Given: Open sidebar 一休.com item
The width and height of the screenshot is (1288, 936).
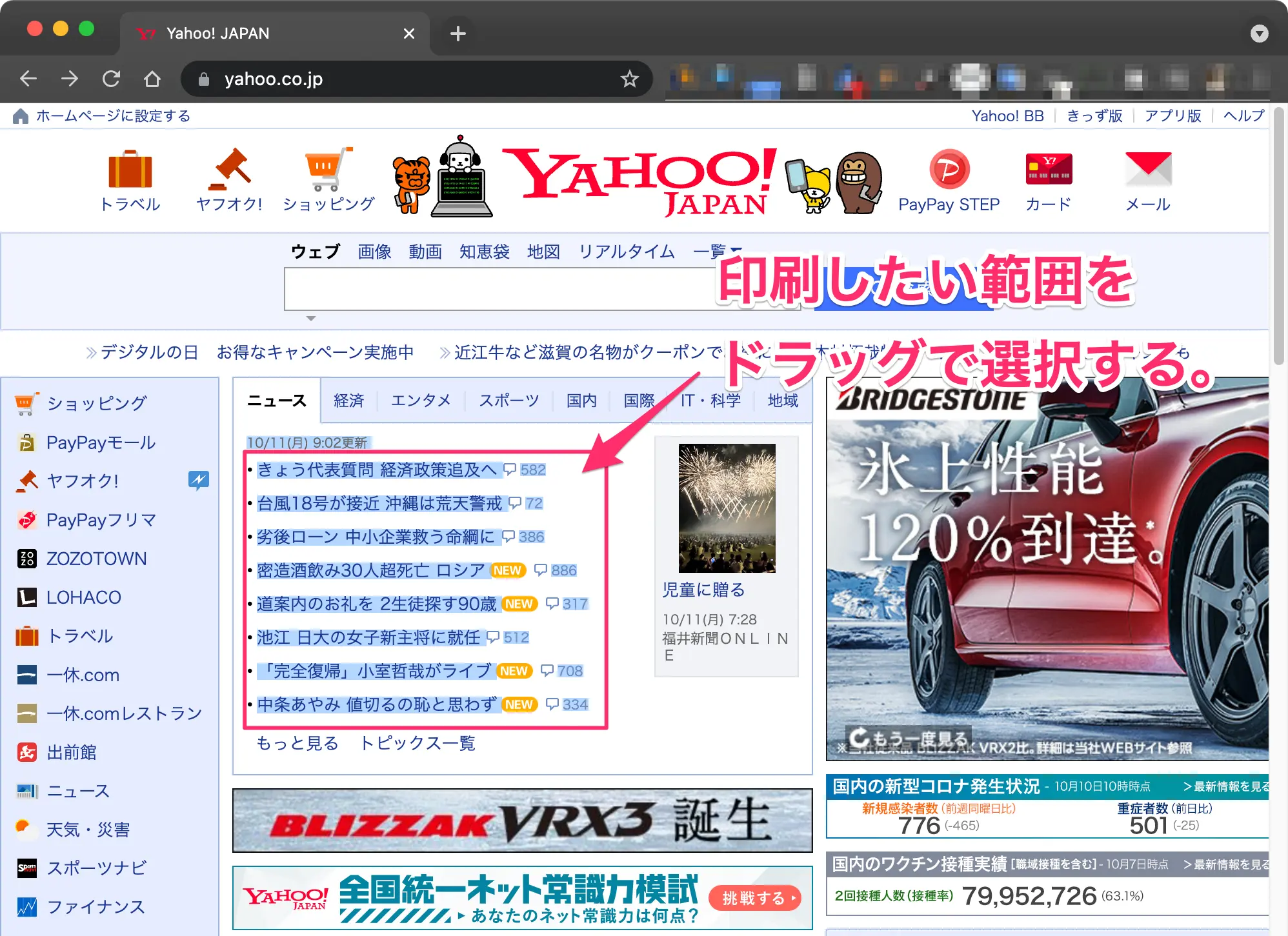Looking at the screenshot, I should [x=83, y=675].
